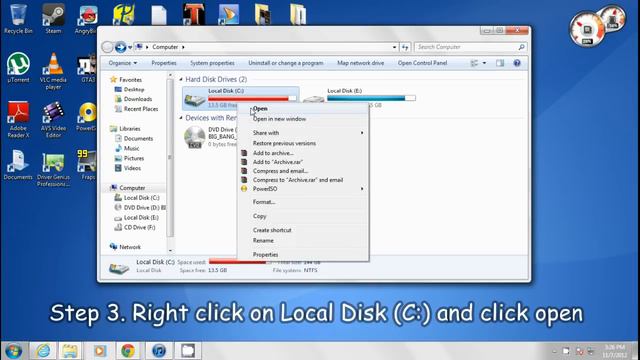Launch AVS Video Editor shortcut

[53, 119]
